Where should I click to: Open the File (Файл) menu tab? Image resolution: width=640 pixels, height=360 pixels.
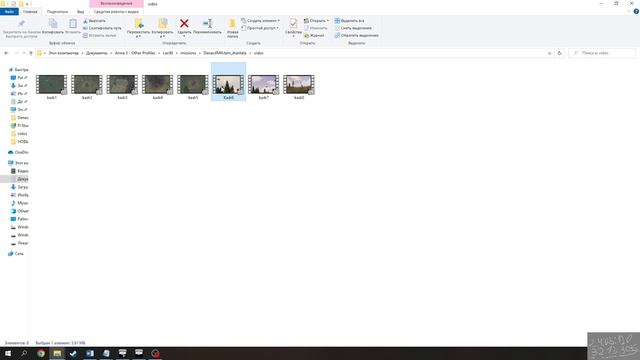[9, 12]
